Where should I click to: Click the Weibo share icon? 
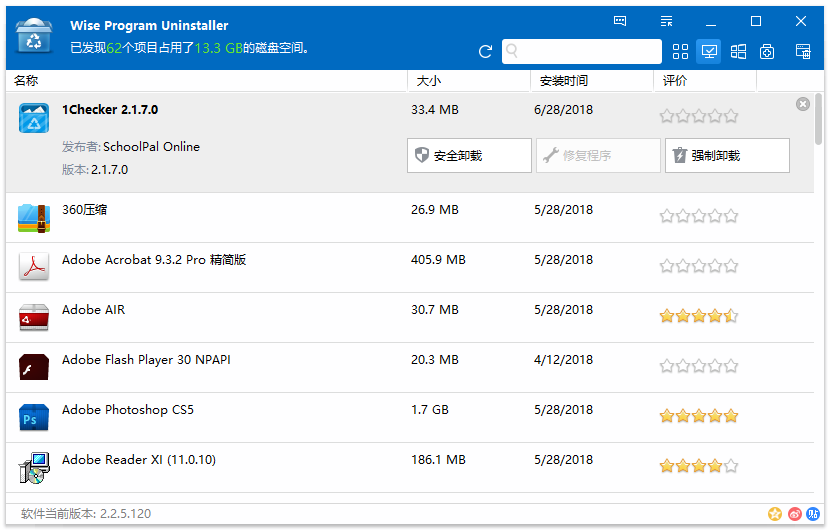795,514
